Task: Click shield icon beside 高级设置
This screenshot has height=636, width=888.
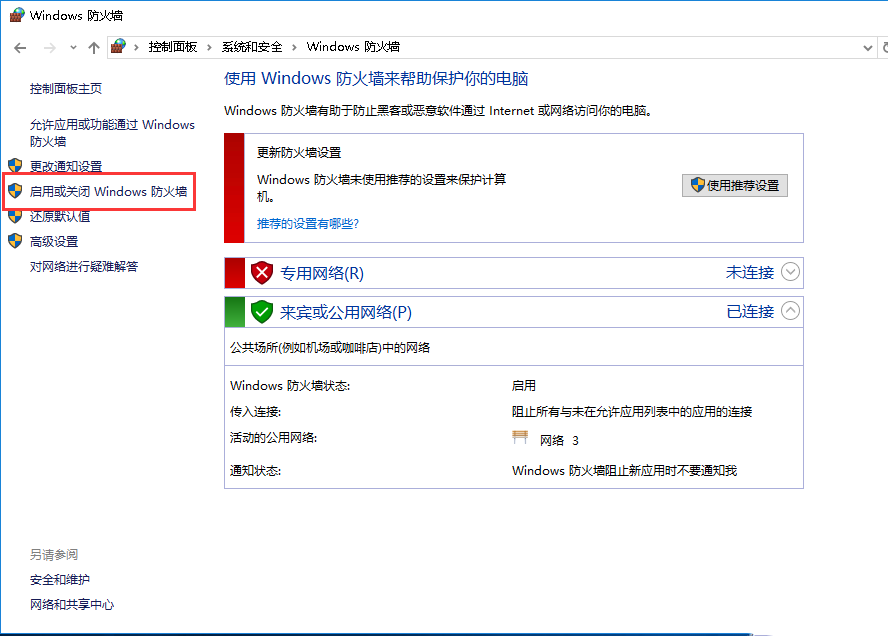Action: 15,241
